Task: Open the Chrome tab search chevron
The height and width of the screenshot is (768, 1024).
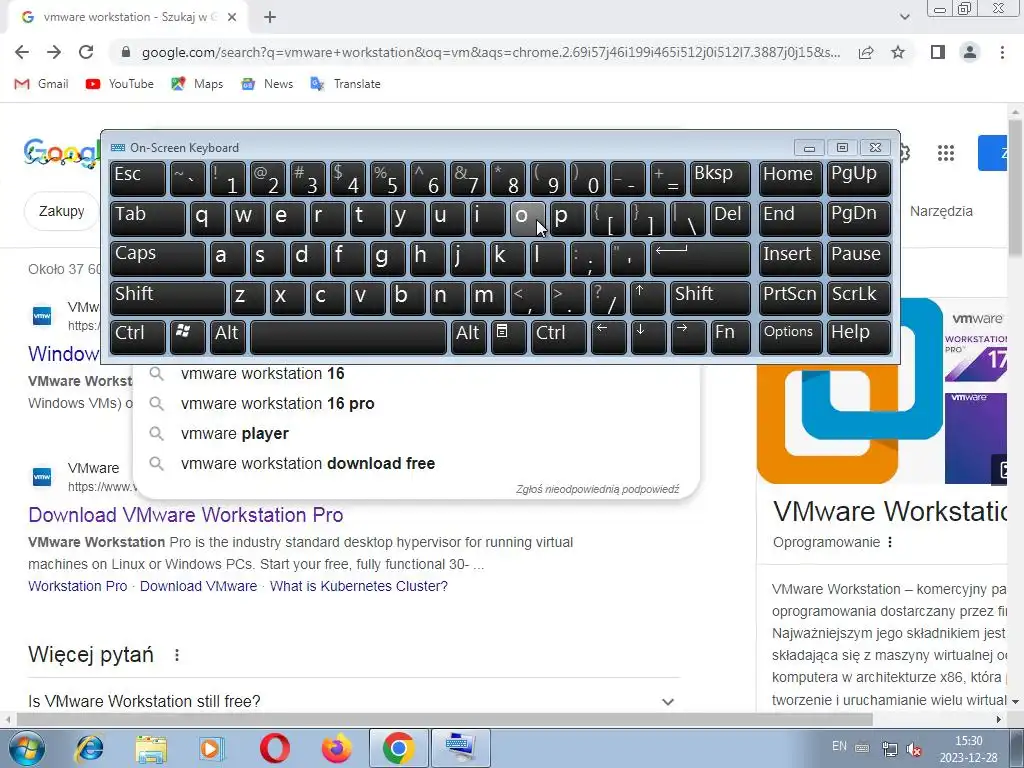Action: 904,17
